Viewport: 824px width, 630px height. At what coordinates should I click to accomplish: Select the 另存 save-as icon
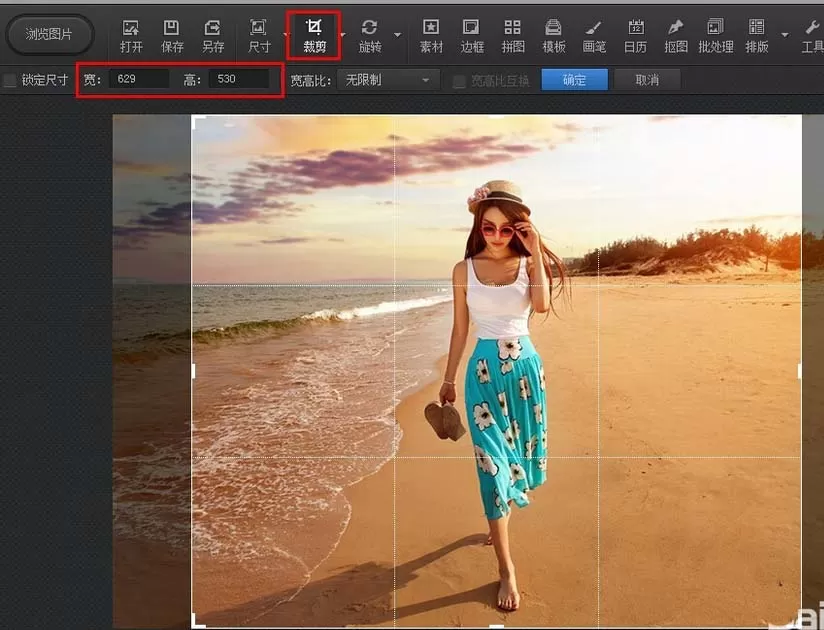pos(213,36)
